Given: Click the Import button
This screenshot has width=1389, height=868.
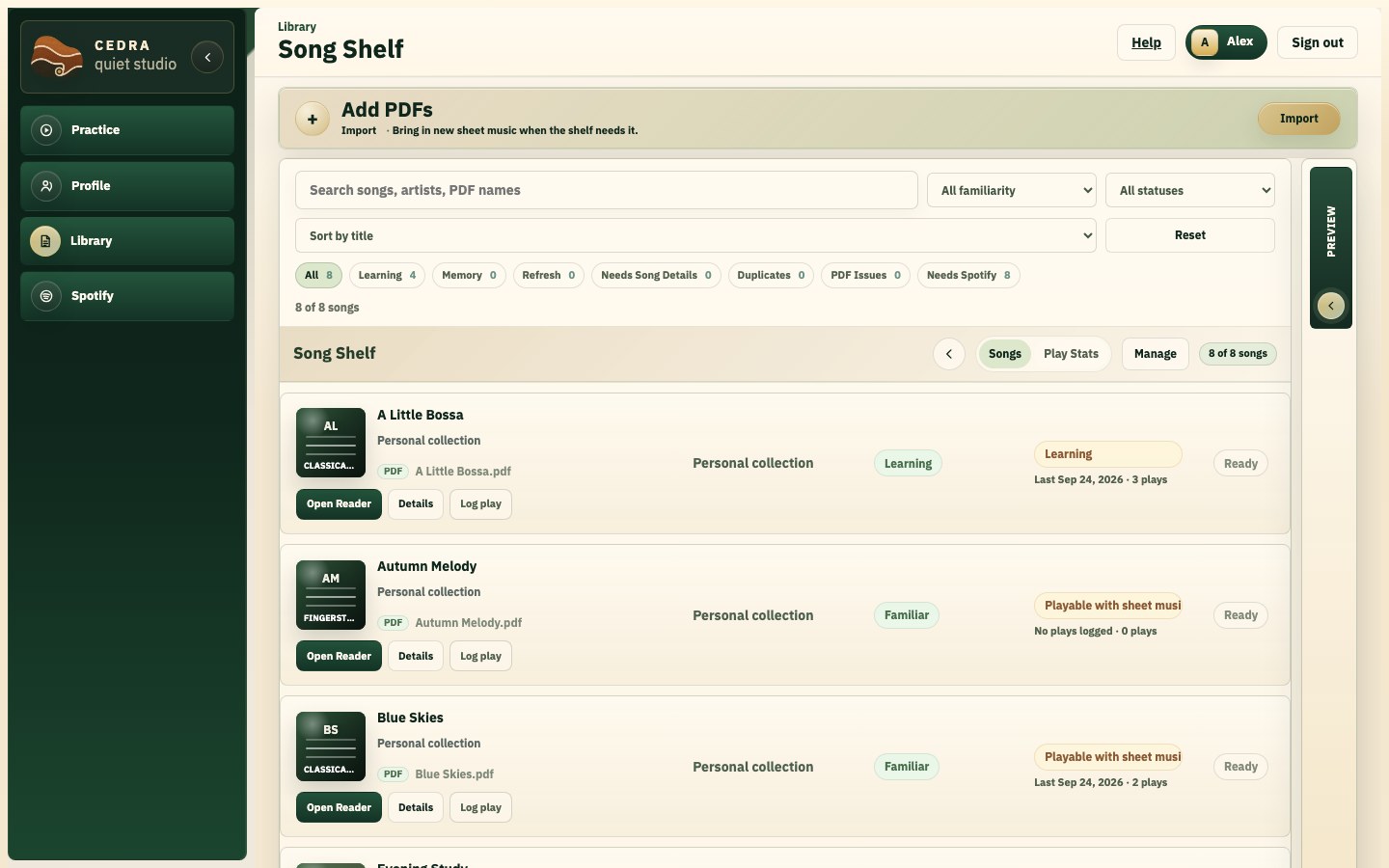Looking at the screenshot, I should [x=1298, y=119].
